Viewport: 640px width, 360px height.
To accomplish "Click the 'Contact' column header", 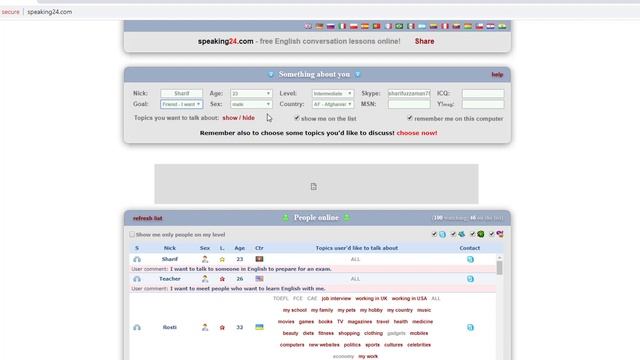I will pos(470,248).
